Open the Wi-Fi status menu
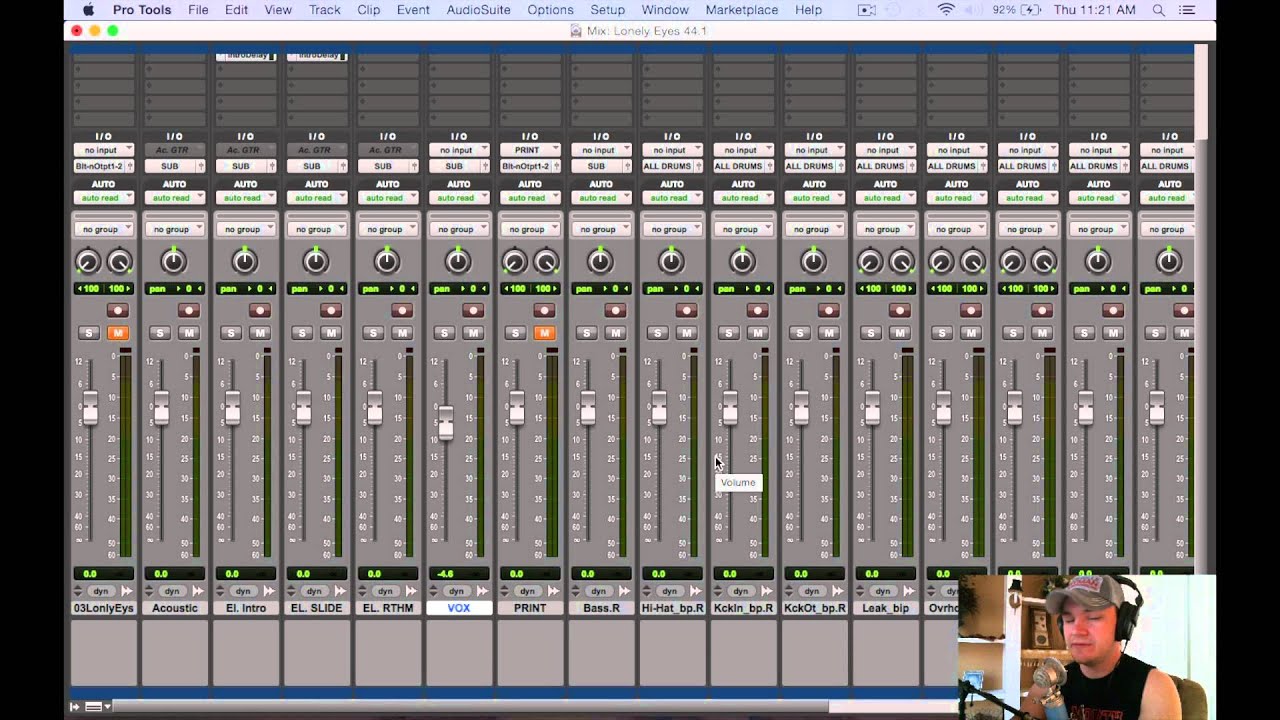The width and height of the screenshot is (1280, 720). point(945,10)
